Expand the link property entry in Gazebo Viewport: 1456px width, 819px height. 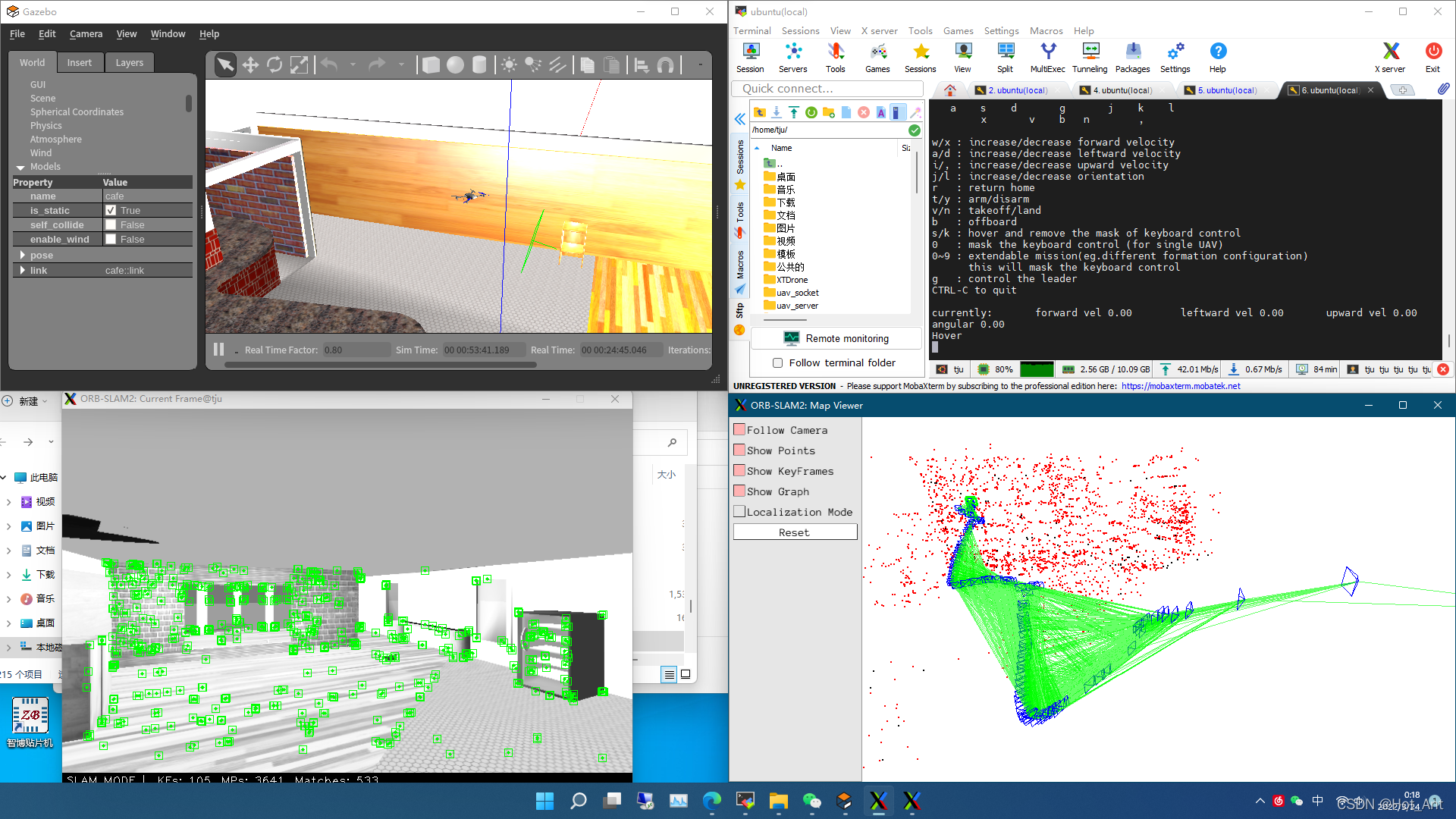[22, 270]
